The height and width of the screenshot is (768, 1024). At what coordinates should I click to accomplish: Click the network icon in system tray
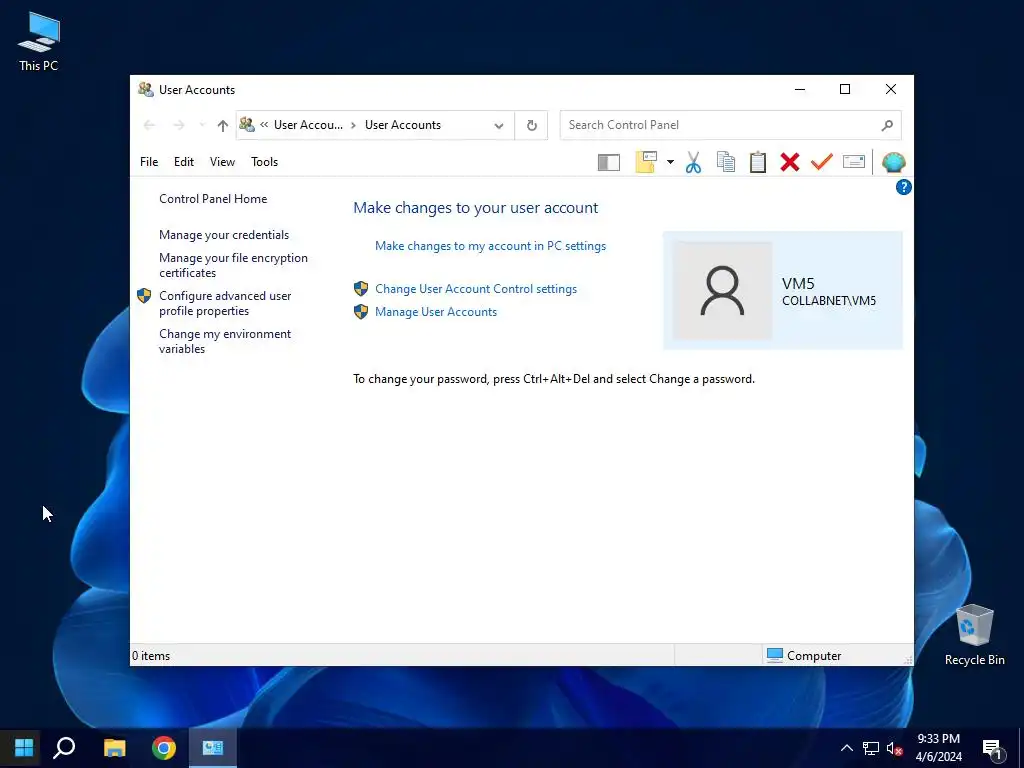click(871, 748)
